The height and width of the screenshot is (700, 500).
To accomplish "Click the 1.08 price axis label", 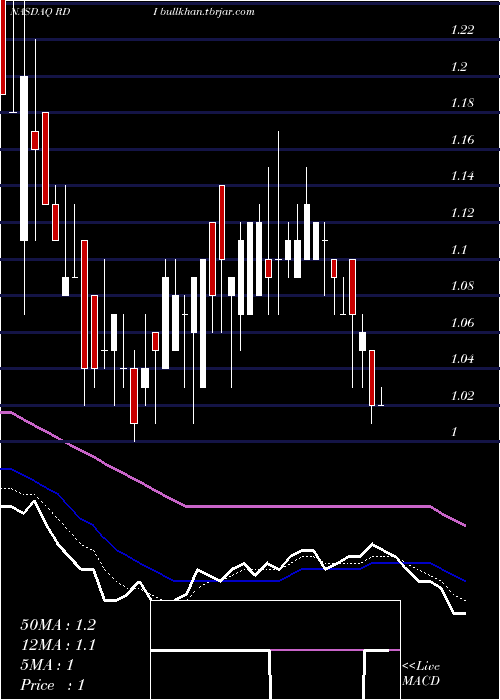I will (462, 286).
